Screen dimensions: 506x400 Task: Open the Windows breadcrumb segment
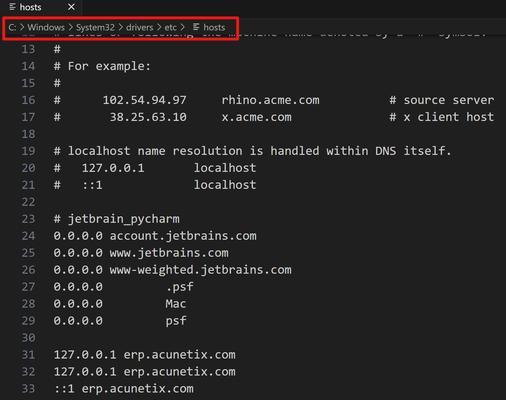(x=46, y=27)
